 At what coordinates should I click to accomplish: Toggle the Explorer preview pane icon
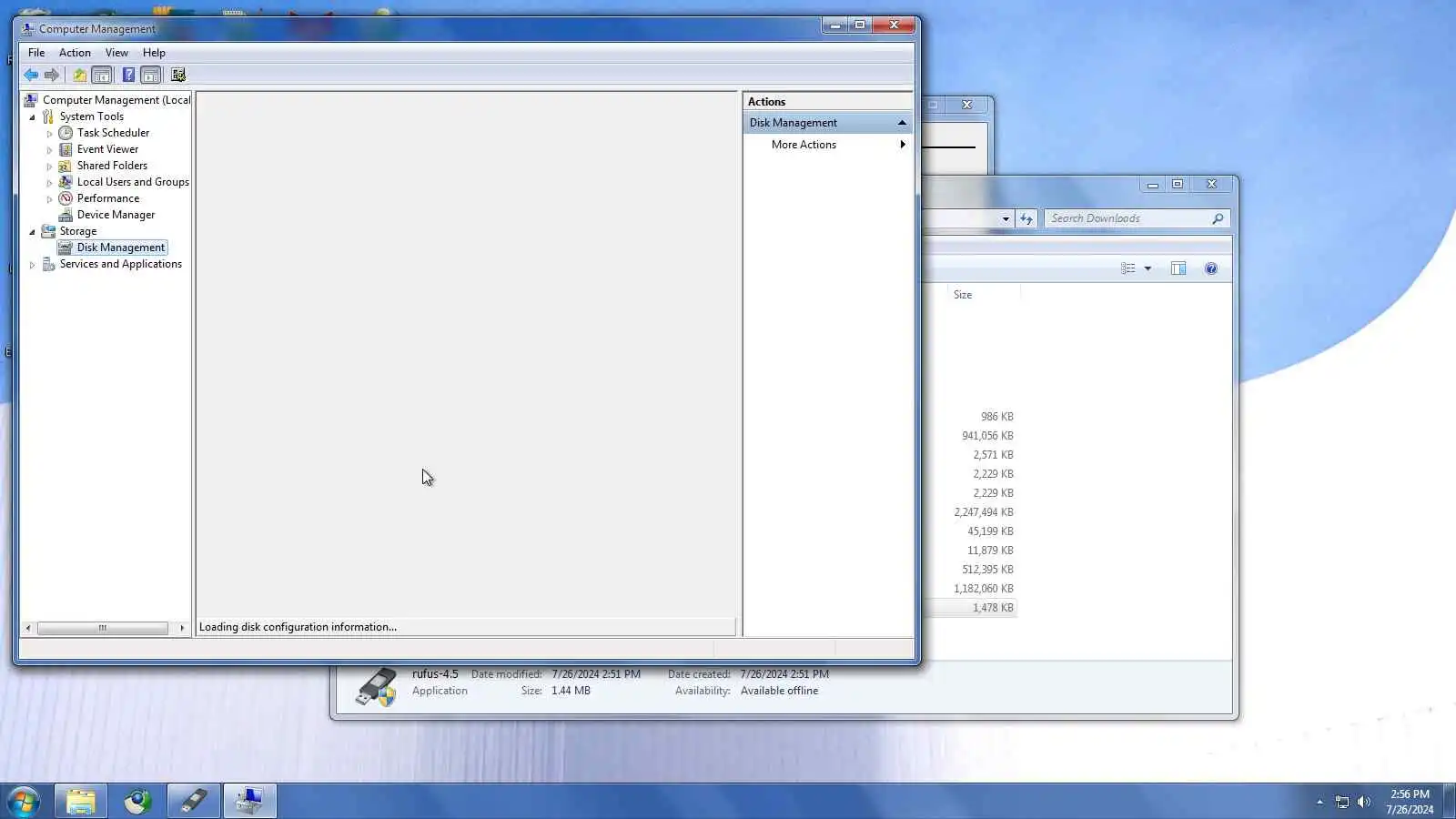(1178, 268)
